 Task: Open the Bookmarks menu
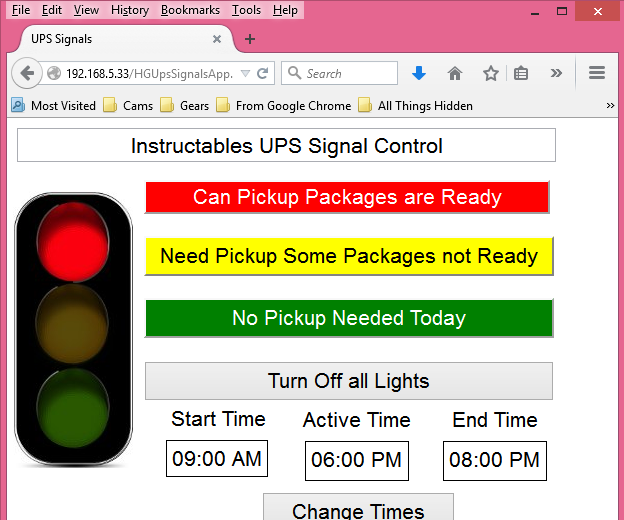tap(190, 10)
